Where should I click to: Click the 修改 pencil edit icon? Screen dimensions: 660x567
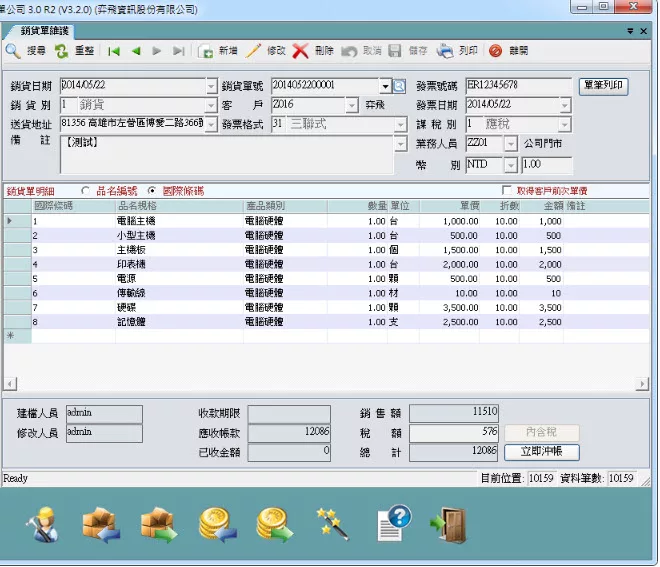tap(255, 50)
